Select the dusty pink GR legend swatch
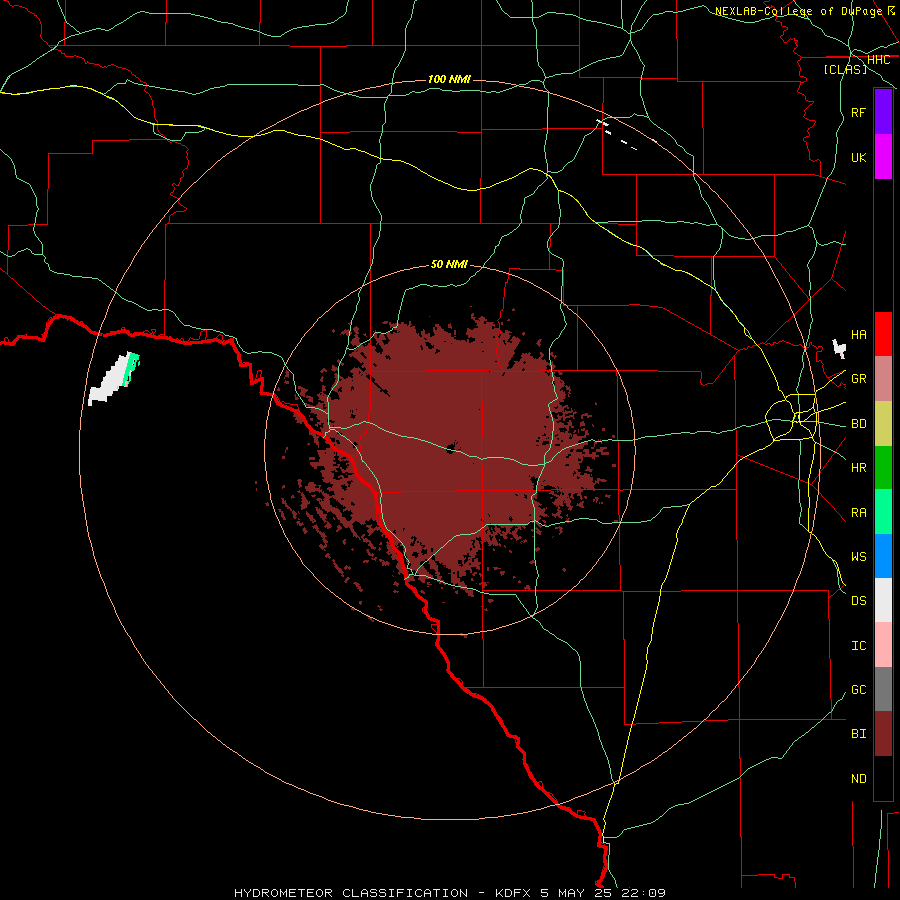The image size is (900, 900). pyautogui.click(x=883, y=379)
